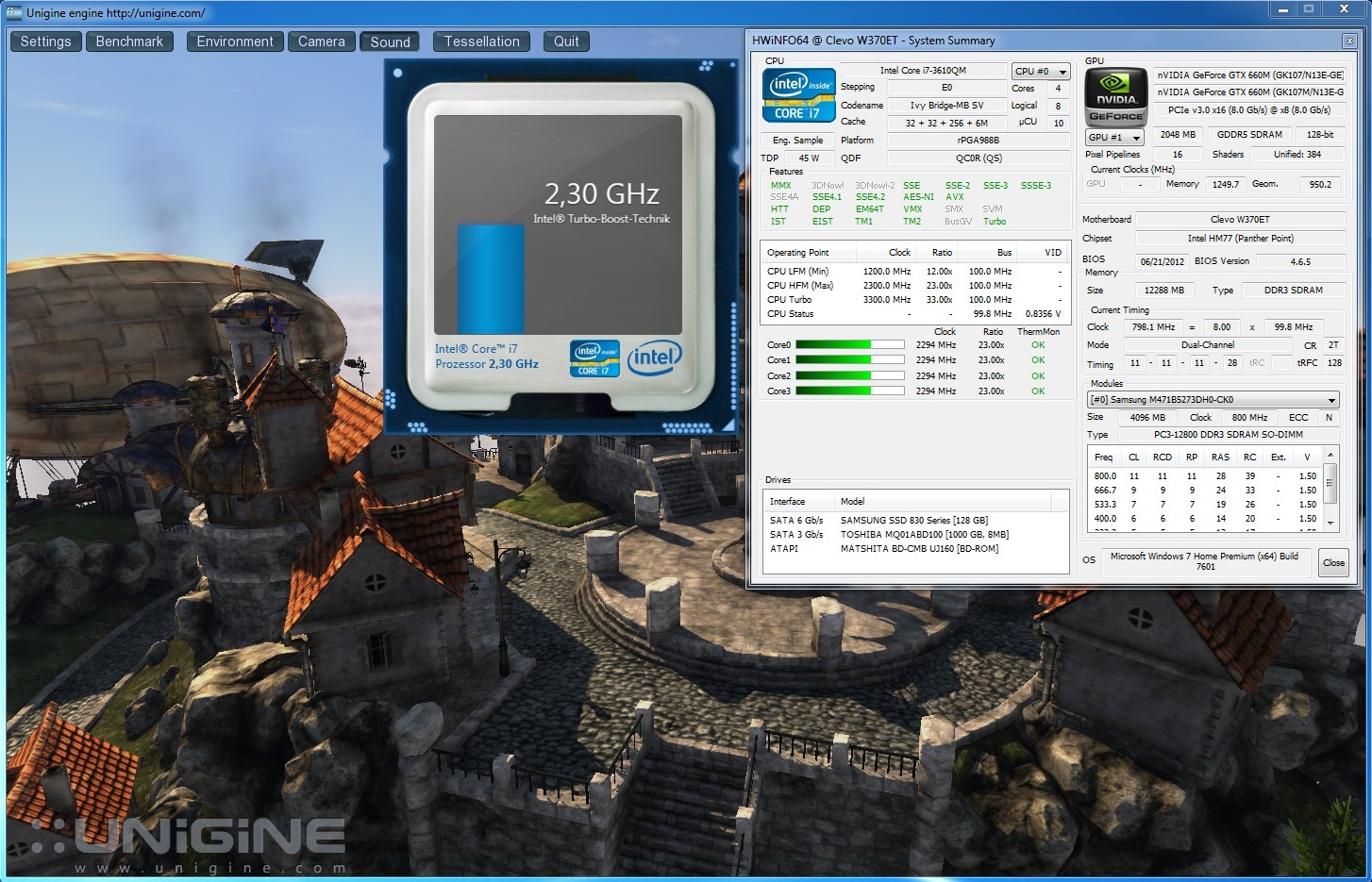Click the timing table scroll-down arrow
Viewport: 1372px width, 882px height.
click(1330, 523)
